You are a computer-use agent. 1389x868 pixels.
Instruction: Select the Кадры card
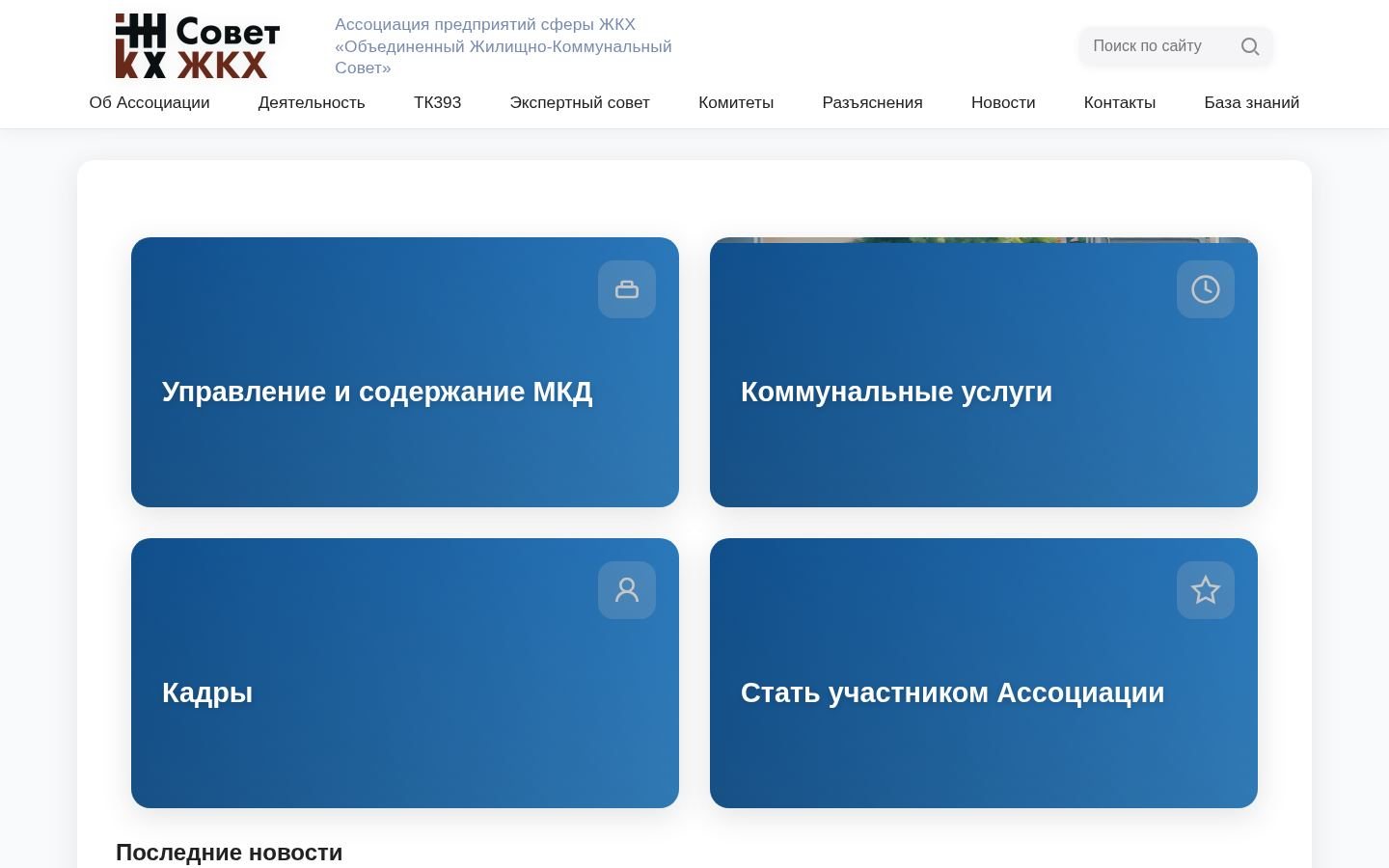405,673
